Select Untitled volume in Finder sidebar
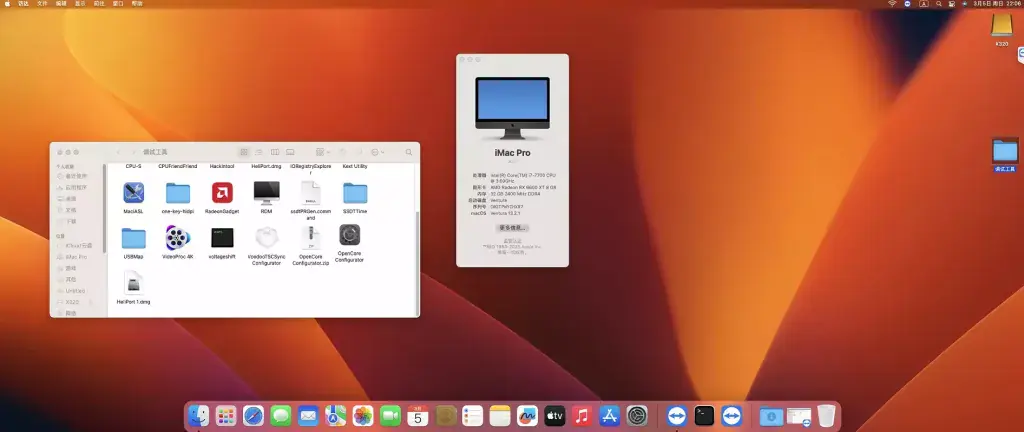1024x432 pixels. (76, 291)
